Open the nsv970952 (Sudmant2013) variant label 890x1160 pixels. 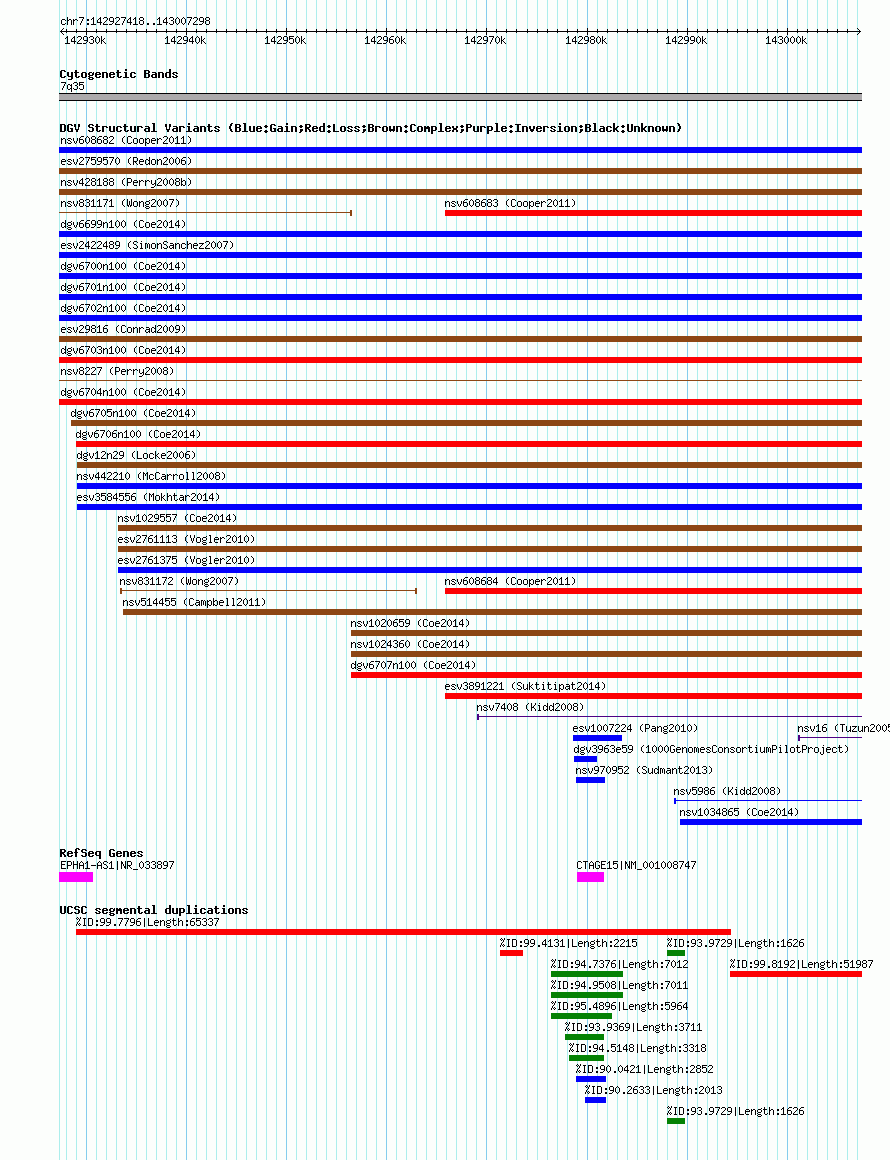644,770
